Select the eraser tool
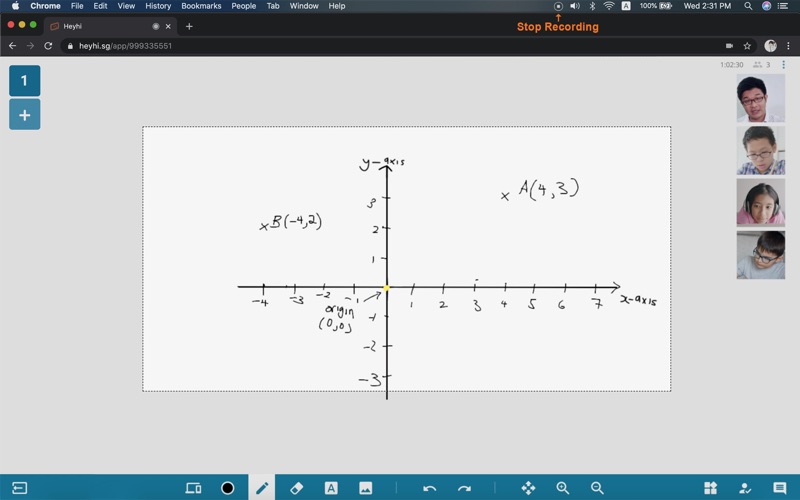 [x=296, y=488]
